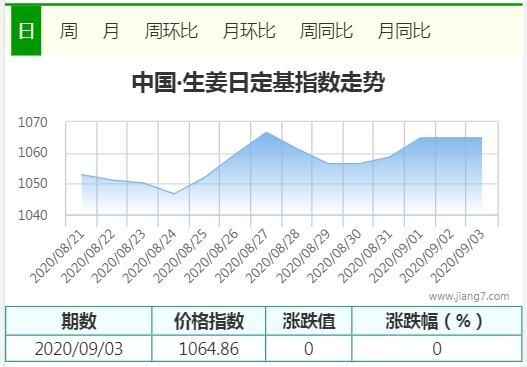527x367 pixels.
Task: Click the 2020/08/23 x-axis date label
Action: click(x=119, y=256)
